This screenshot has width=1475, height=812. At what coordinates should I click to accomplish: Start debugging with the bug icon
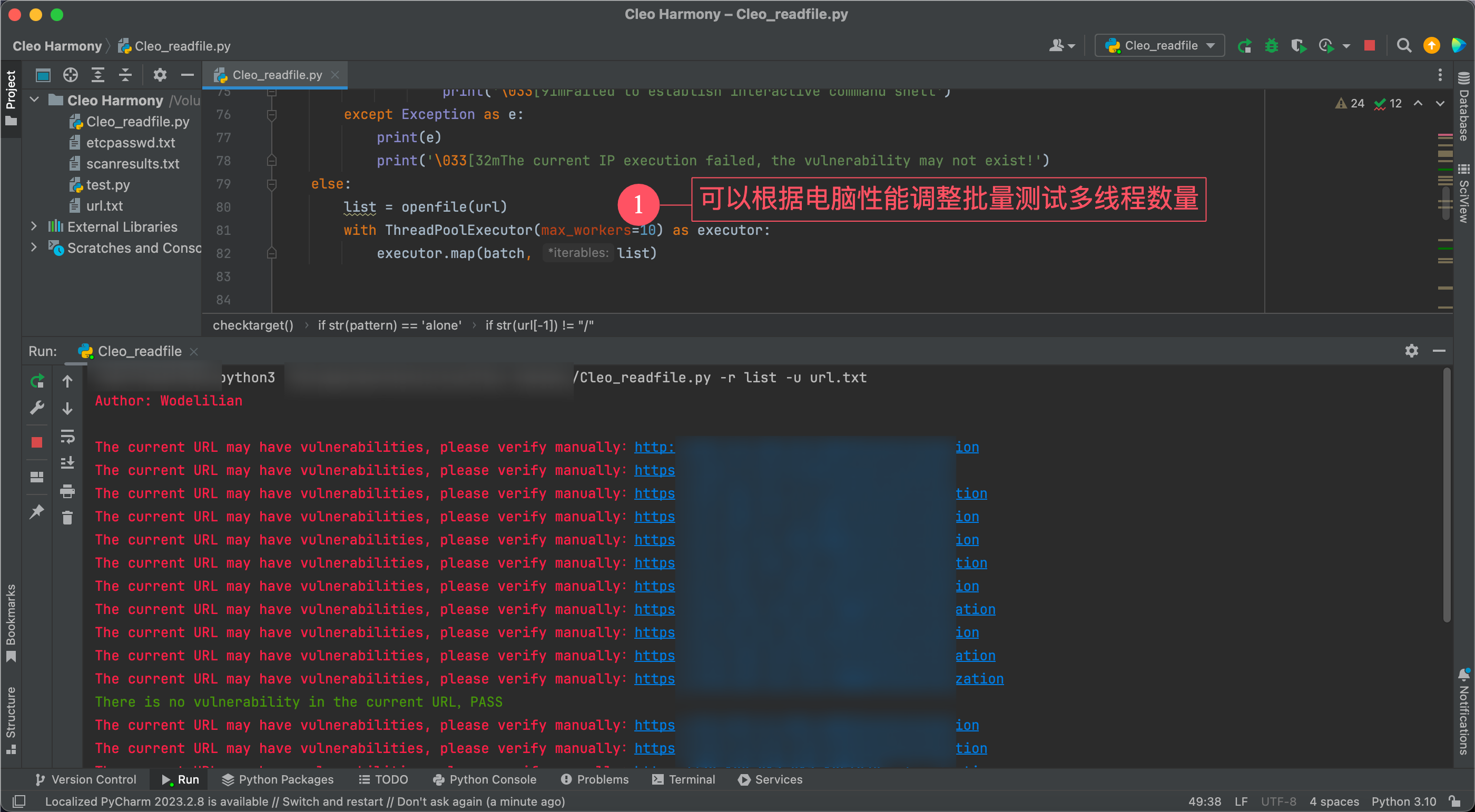point(1271,46)
